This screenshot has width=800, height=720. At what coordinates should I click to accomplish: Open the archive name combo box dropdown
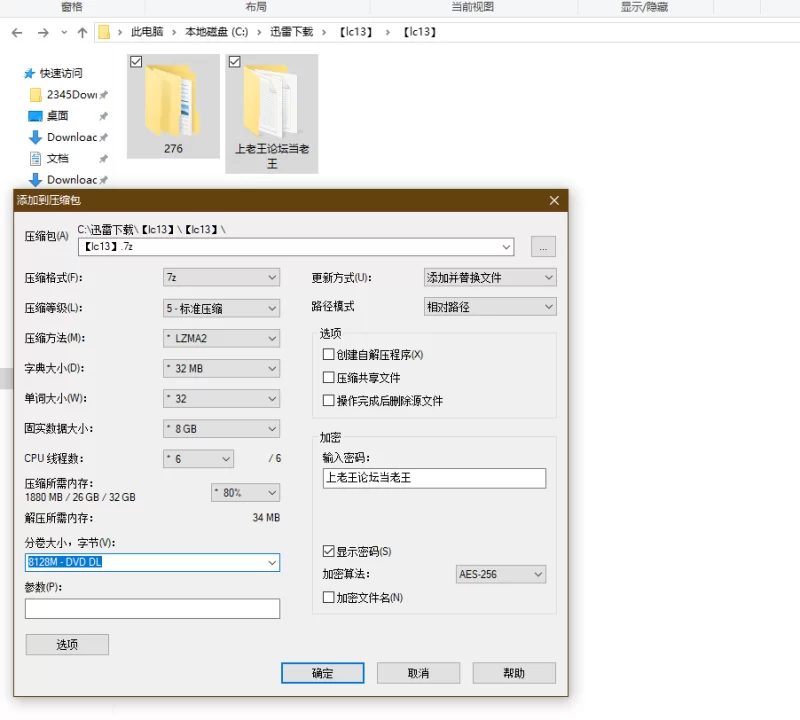pos(506,247)
